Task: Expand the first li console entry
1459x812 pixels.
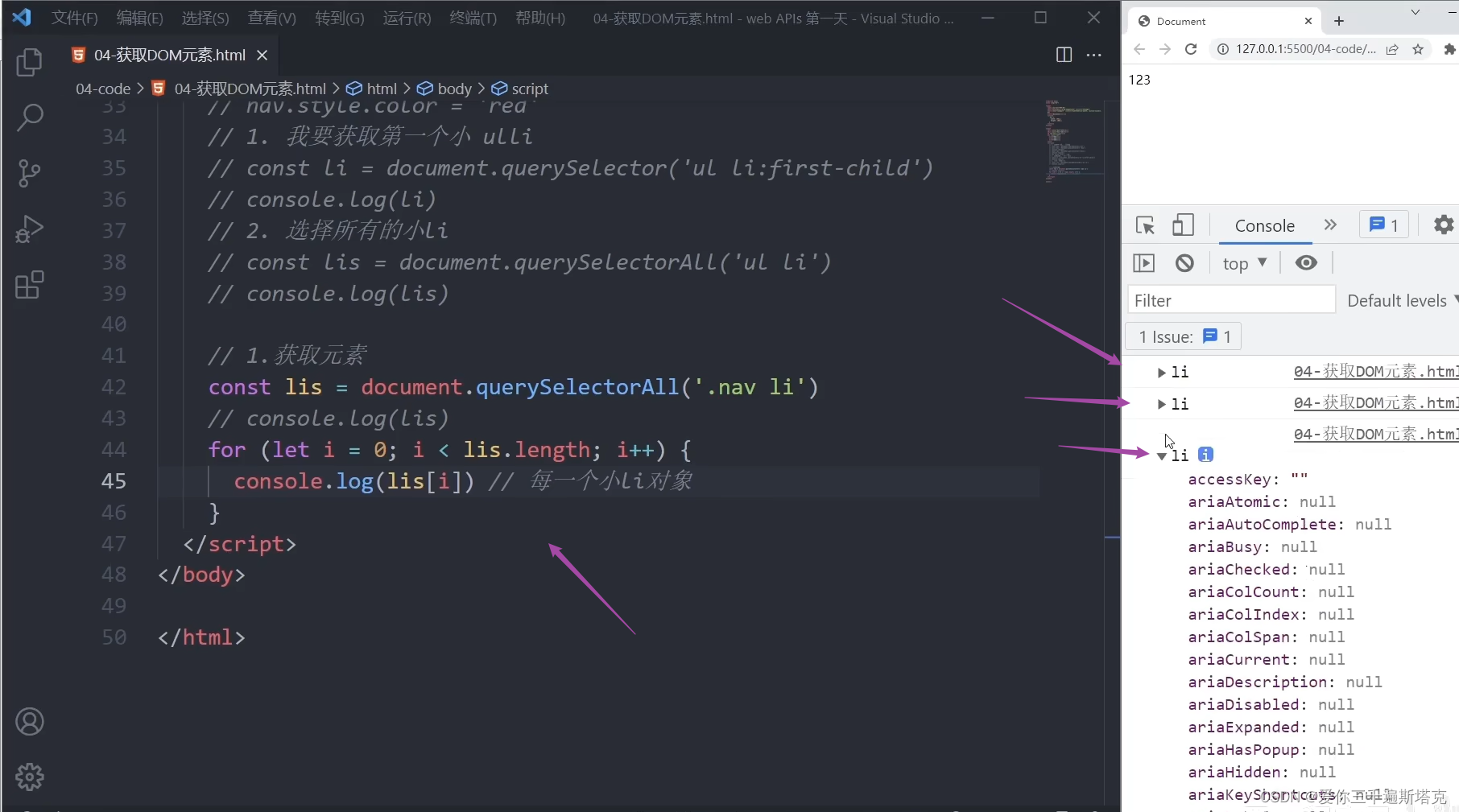Action: (1161, 372)
